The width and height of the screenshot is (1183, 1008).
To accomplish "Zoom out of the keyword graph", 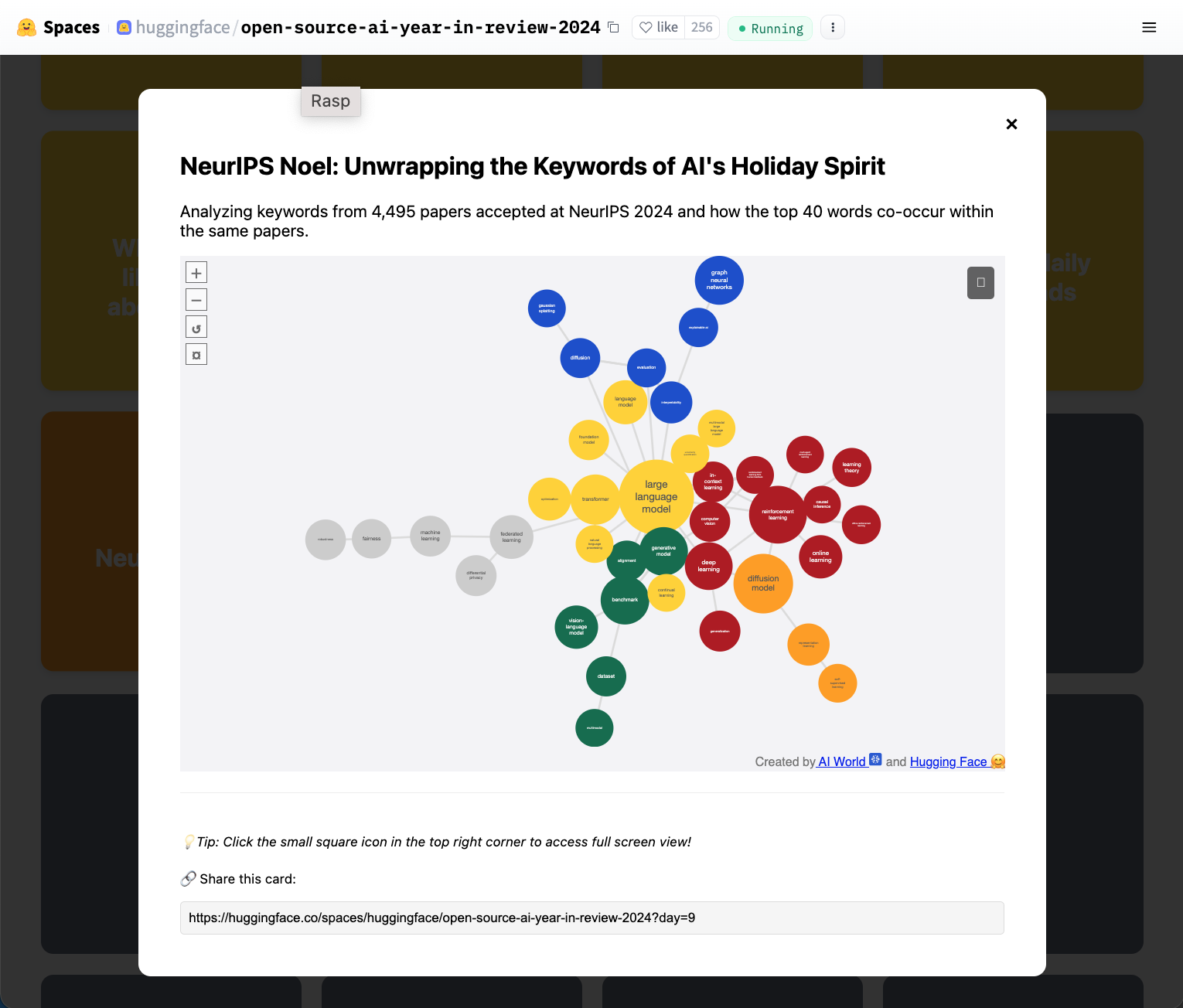I will [x=196, y=300].
